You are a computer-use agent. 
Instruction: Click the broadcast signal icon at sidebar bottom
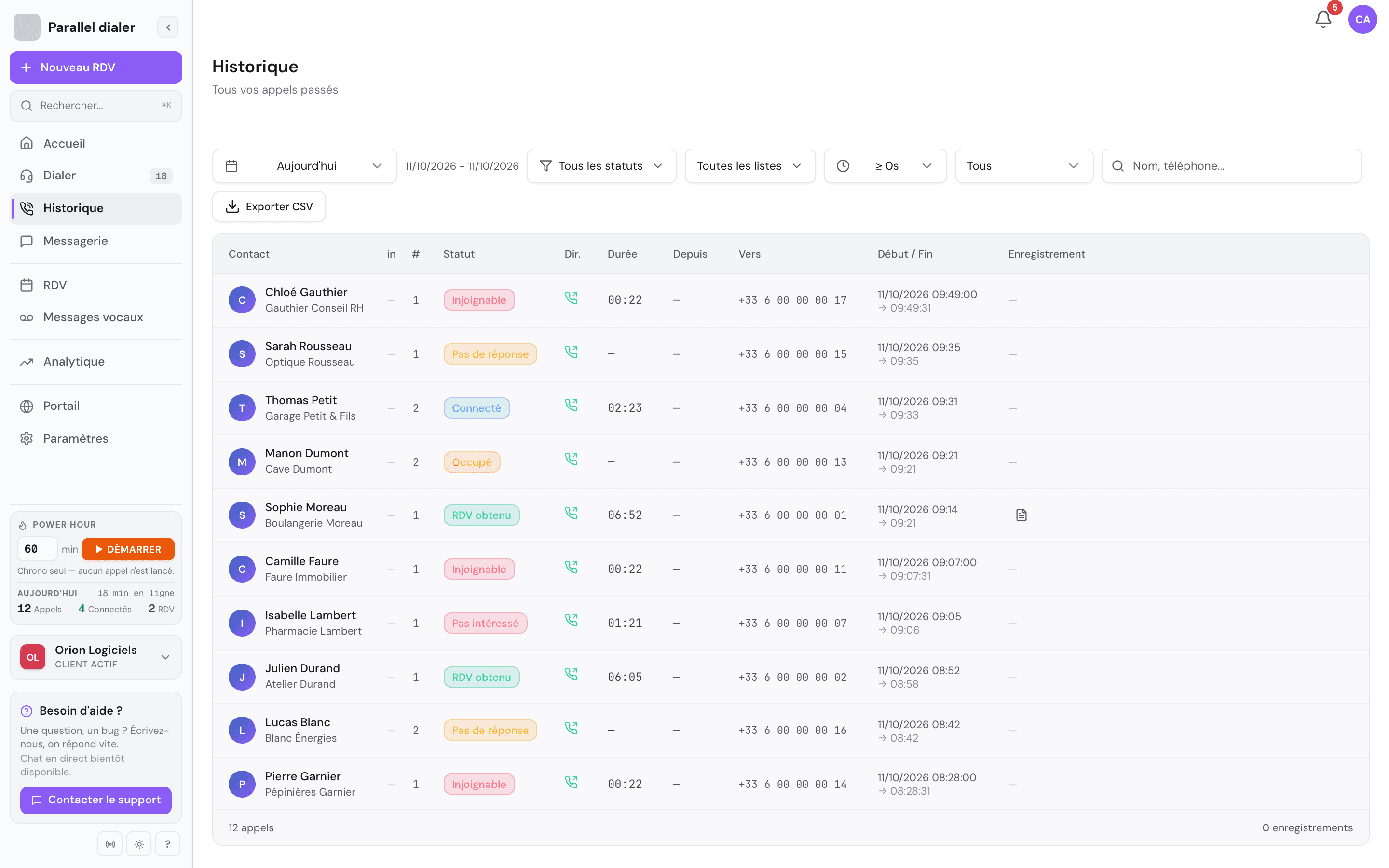[x=110, y=844]
